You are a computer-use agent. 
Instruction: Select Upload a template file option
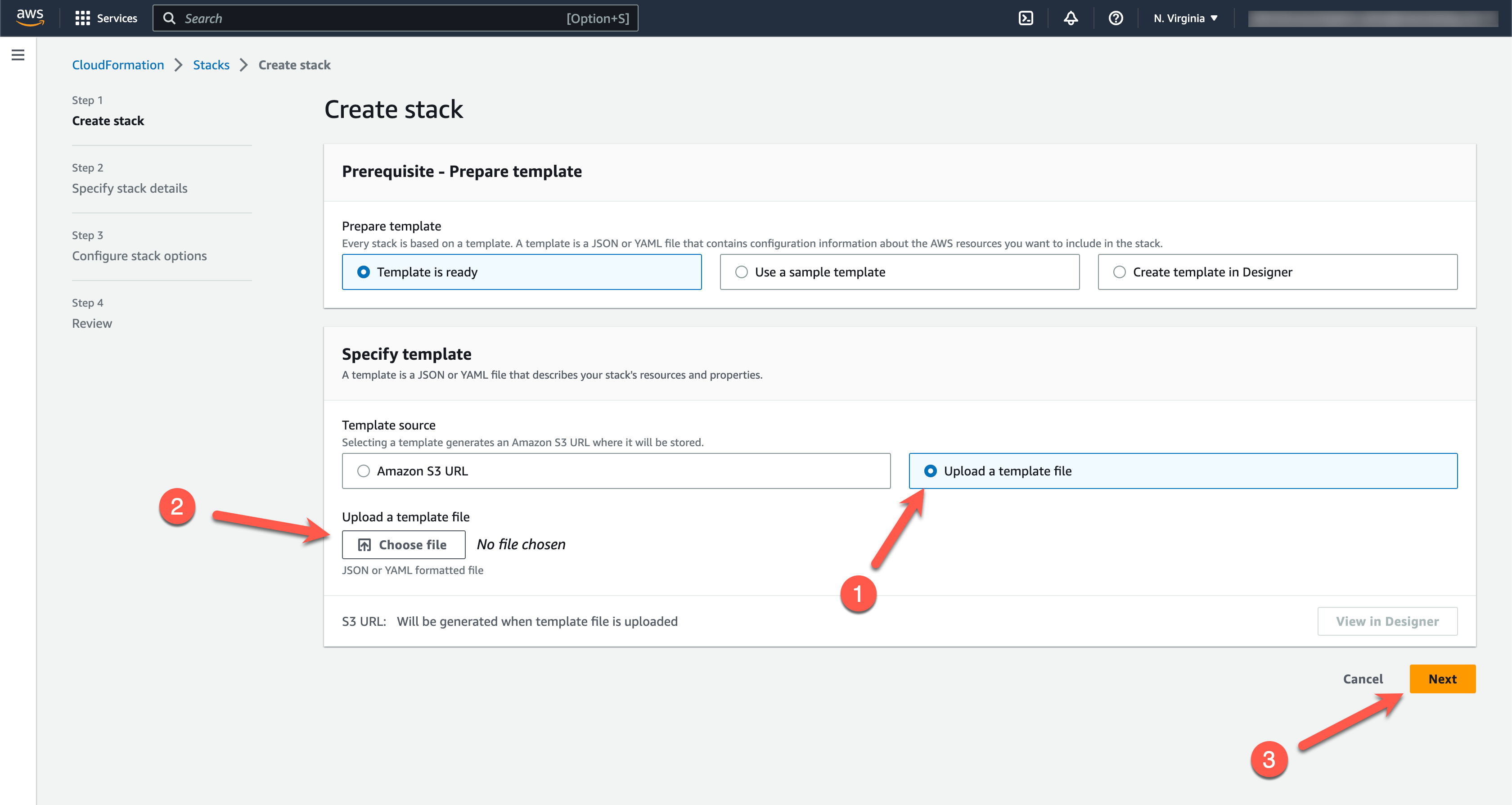click(930, 471)
